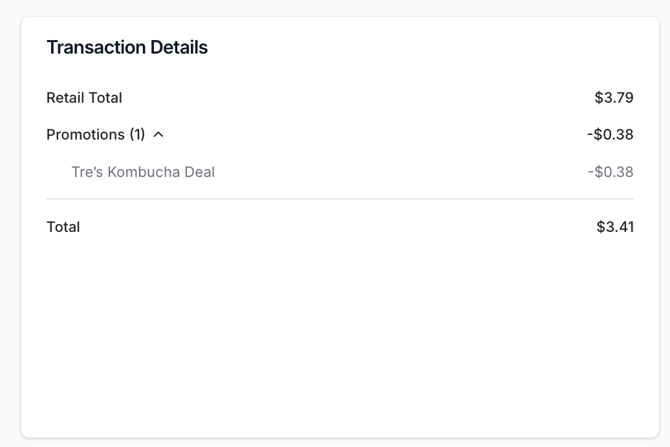Click the "Transaction Details" heading

[127, 47]
